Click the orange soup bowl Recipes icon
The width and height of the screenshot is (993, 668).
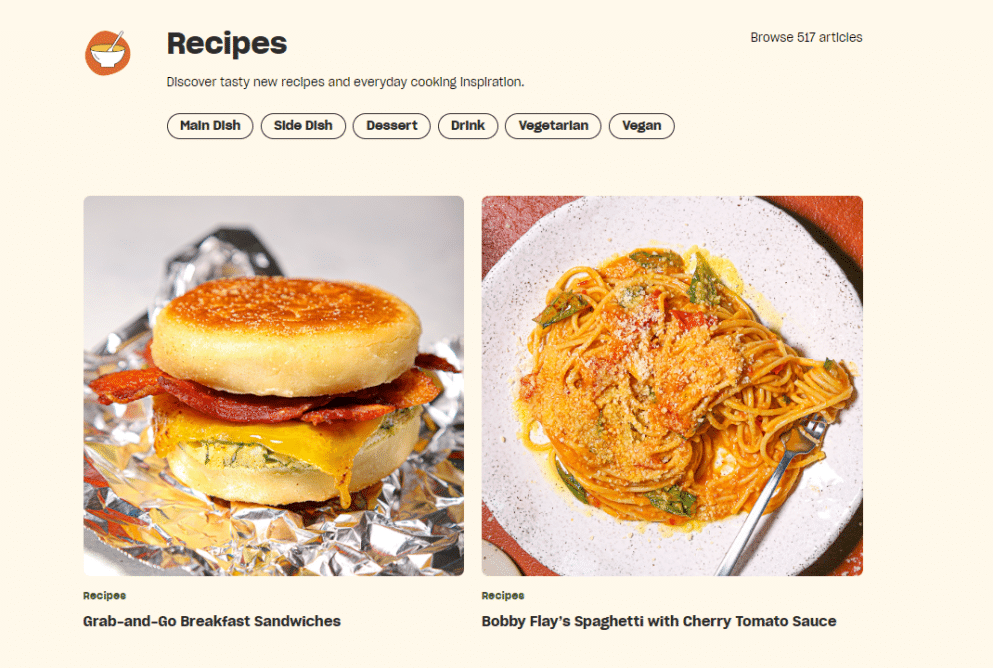click(x=108, y=53)
